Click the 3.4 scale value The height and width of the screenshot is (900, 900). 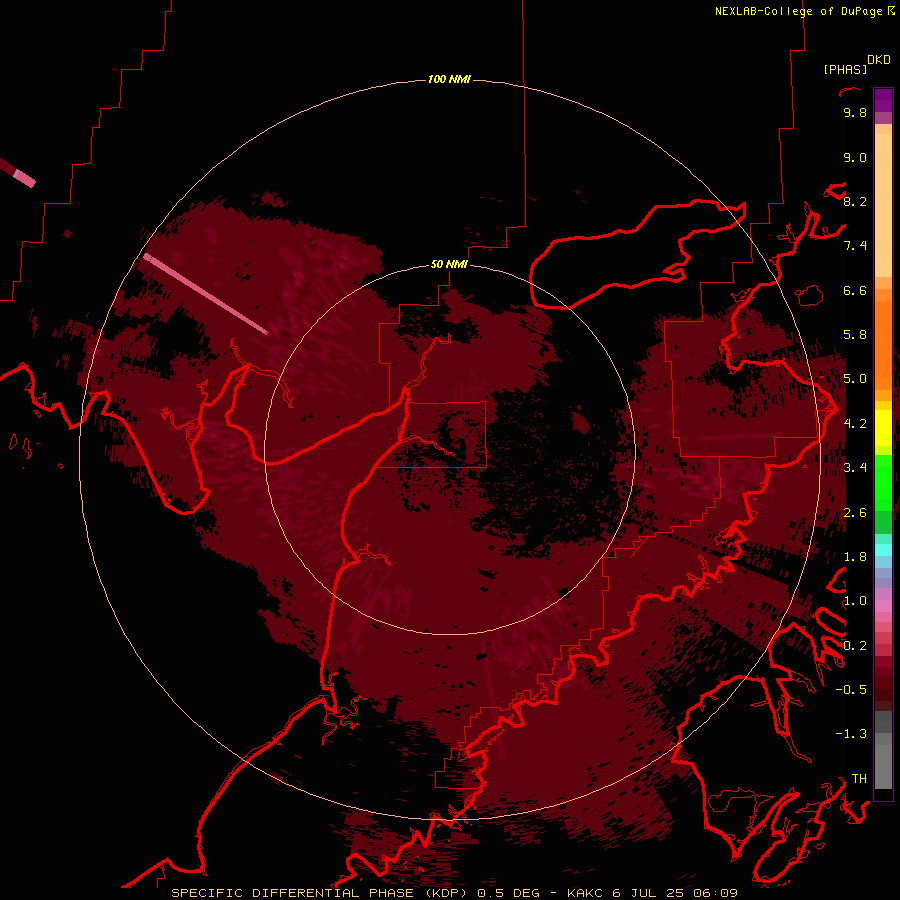click(855, 468)
